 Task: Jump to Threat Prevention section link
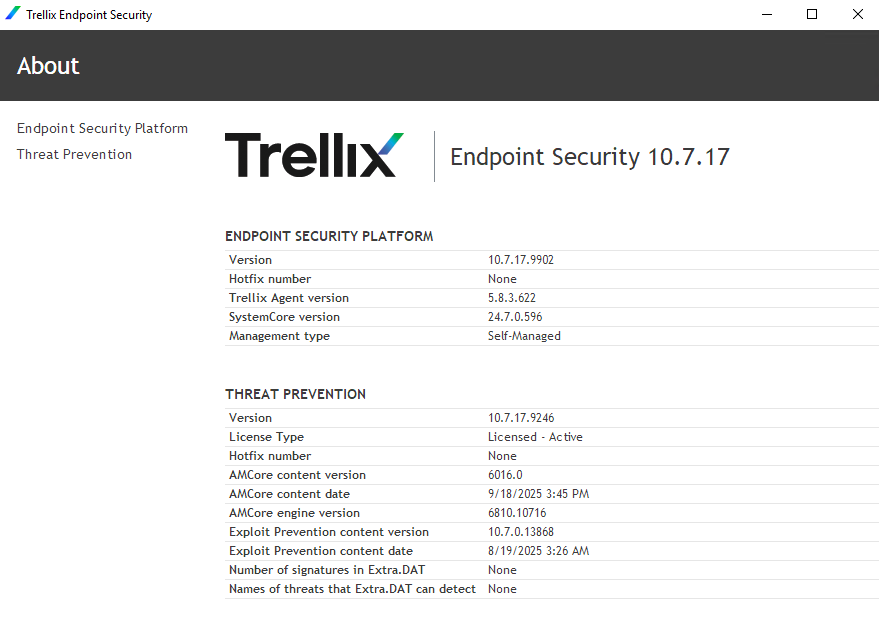[x=75, y=154]
